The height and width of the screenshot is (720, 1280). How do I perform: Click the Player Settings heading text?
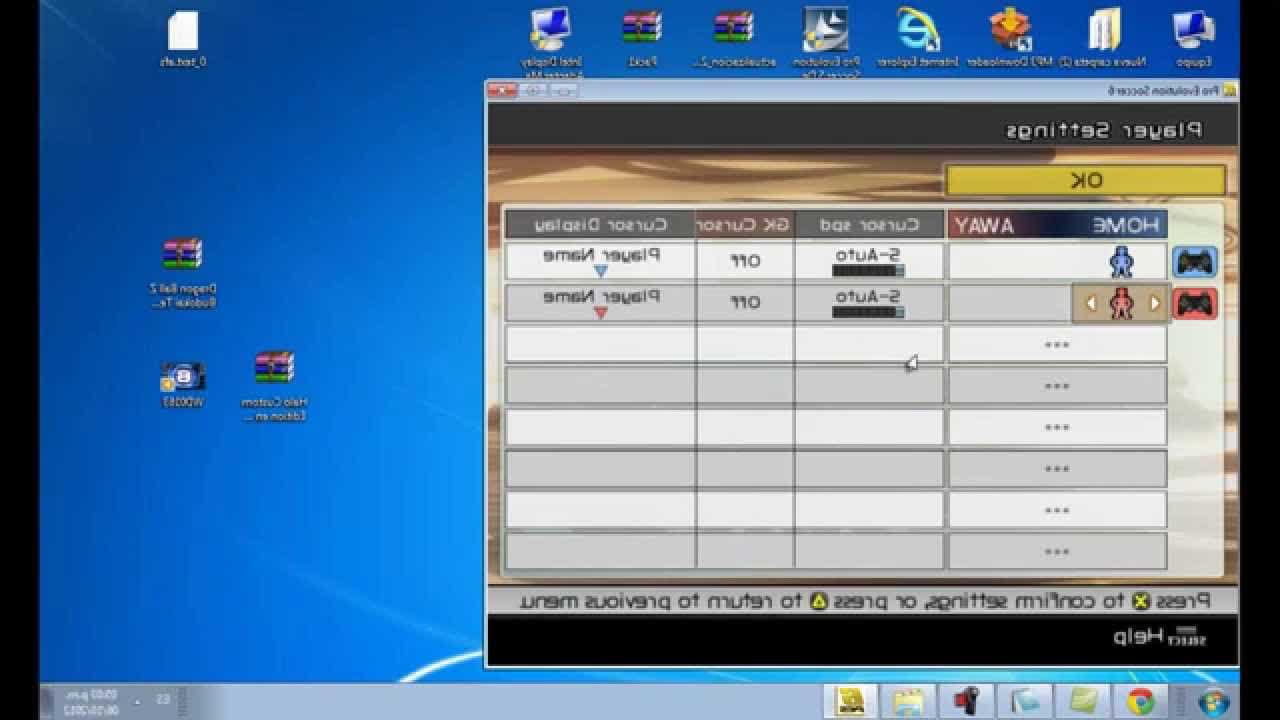pyautogui.click(x=1104, y=130)
